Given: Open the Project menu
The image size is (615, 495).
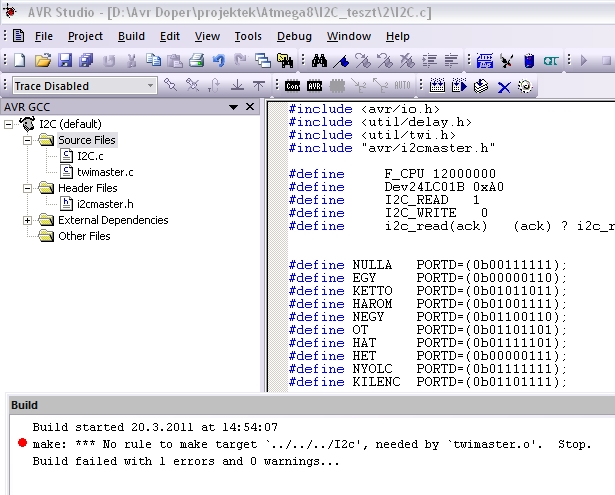Looking at the screenshot, I should pos(85,36).
